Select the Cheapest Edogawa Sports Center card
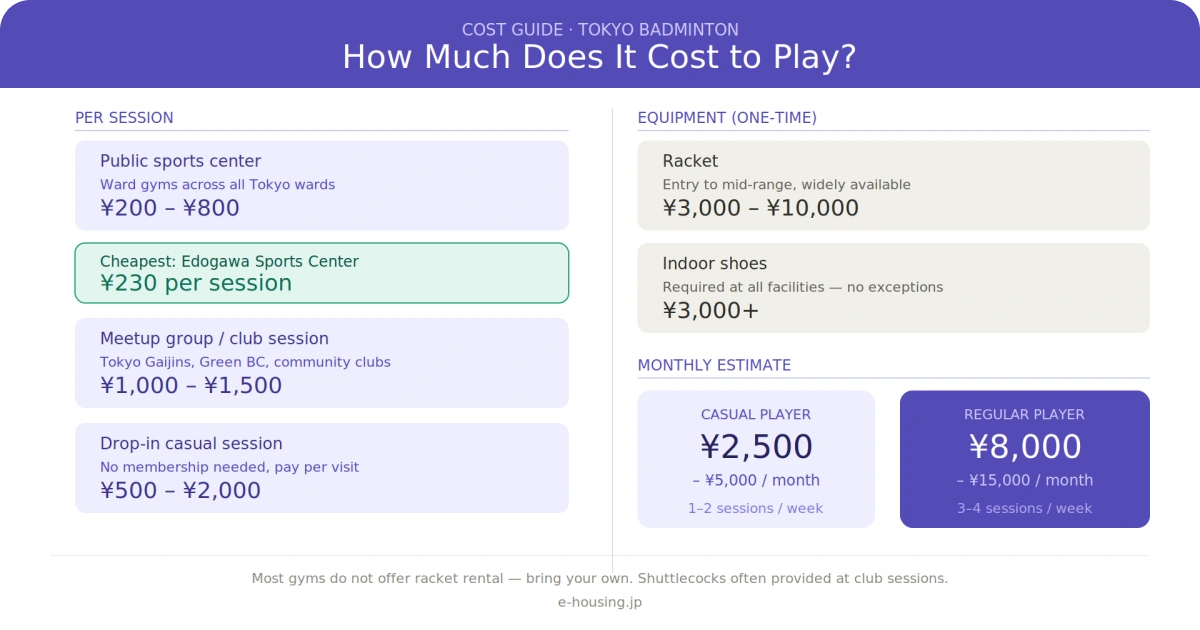This screenshot has width=1200, height=630. (321, 273)
